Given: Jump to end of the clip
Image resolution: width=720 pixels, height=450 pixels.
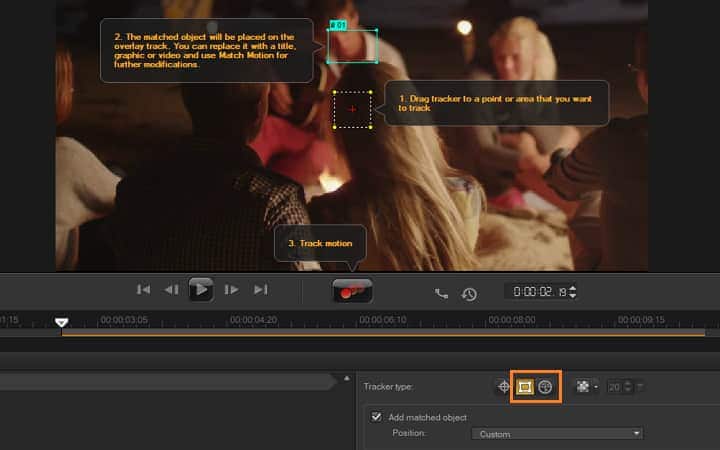Looking at the screenshot, I should coord(260,290).
